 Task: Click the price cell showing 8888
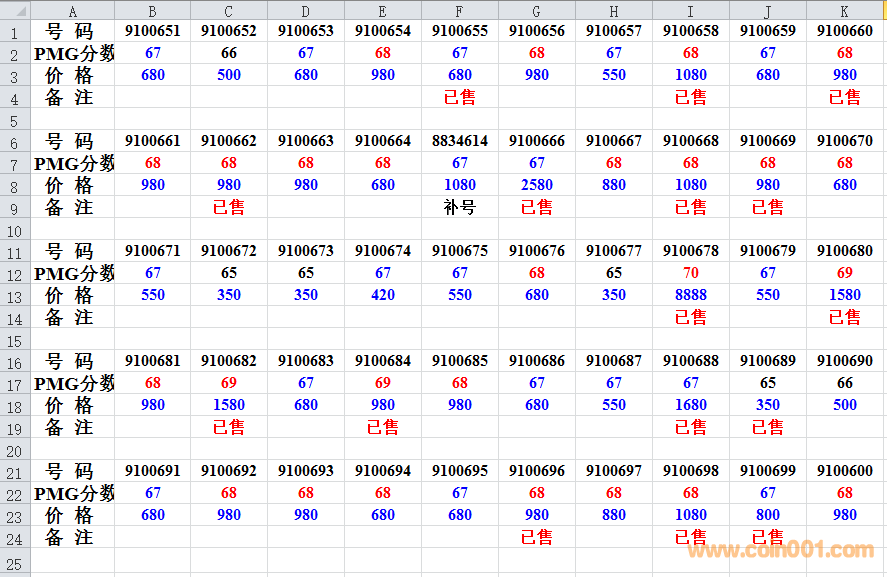690,295
